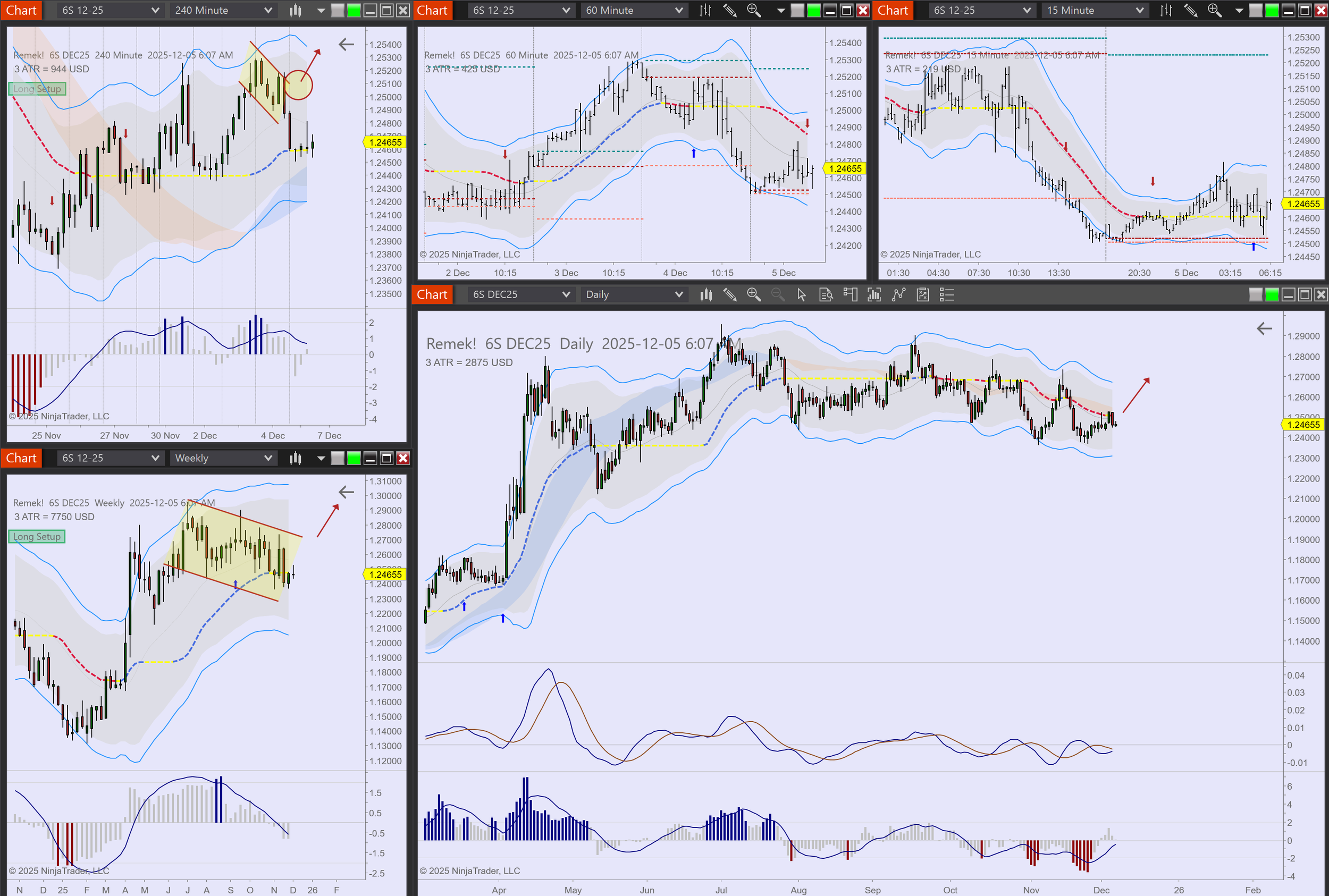Click green link swatch on 60 Minute chart
This screenshot has width=1329, height=896.
click(x=814, y=10)
